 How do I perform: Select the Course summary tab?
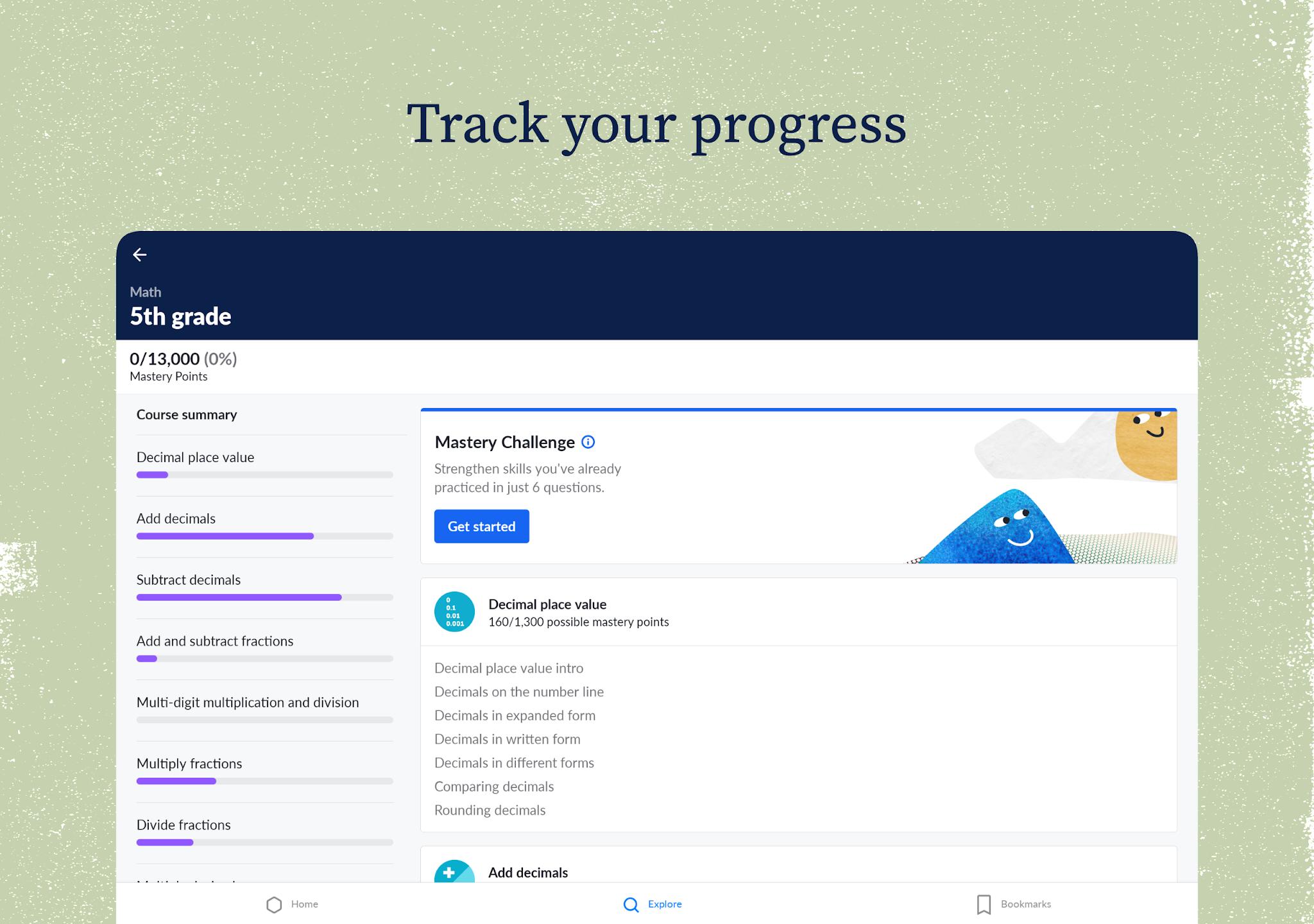coord(188,414)
